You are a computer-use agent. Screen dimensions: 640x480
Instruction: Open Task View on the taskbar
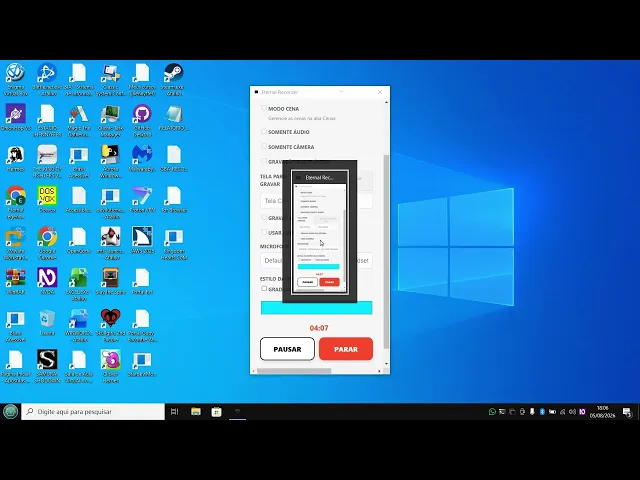[174, 411]
